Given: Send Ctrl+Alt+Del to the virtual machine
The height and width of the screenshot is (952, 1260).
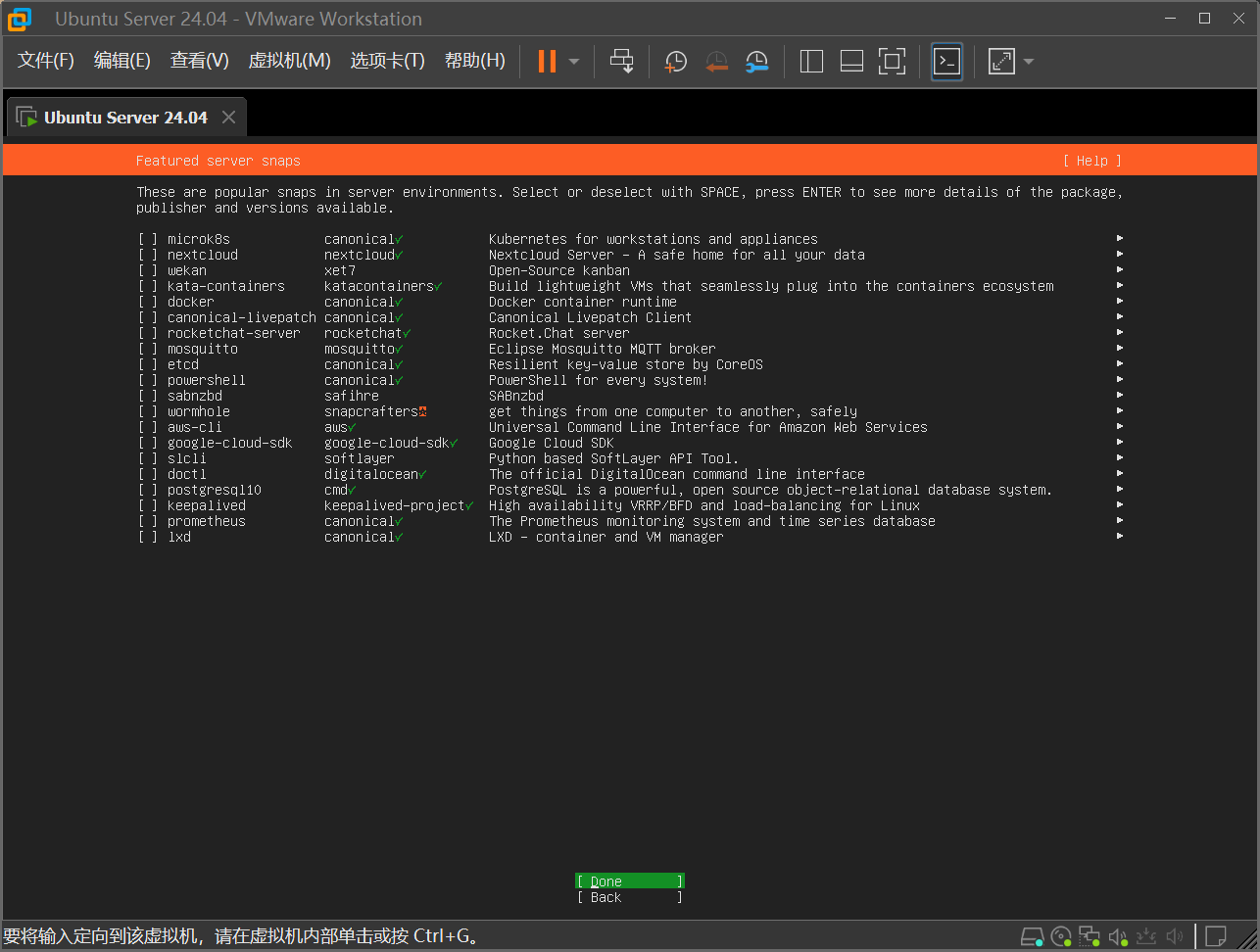Looking at the screenshot, I should pos(621,61).
